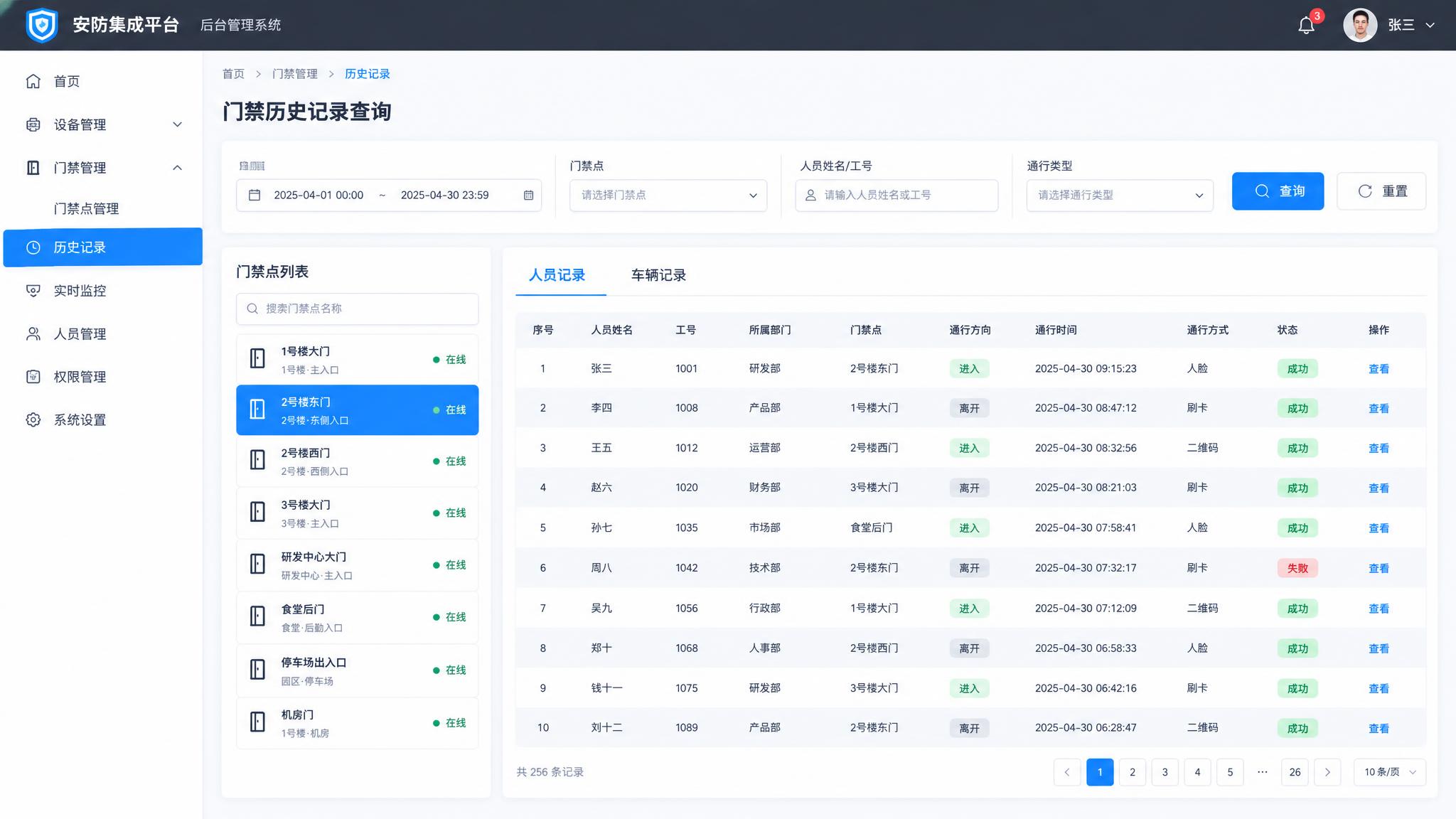Open the 10条/页 page size dropdown
1456x819 pixels.
coord(1390,772)
